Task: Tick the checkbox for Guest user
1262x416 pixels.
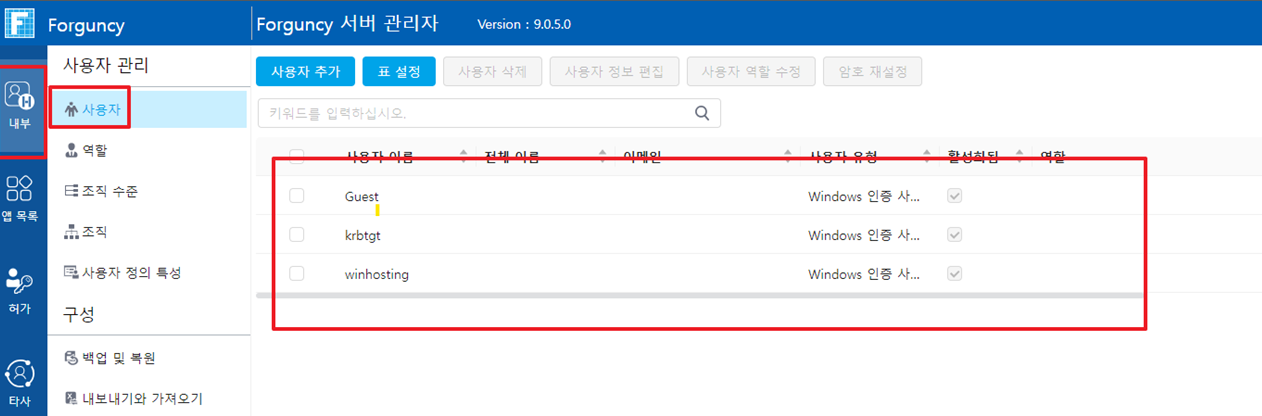Action: coord(296,196)
